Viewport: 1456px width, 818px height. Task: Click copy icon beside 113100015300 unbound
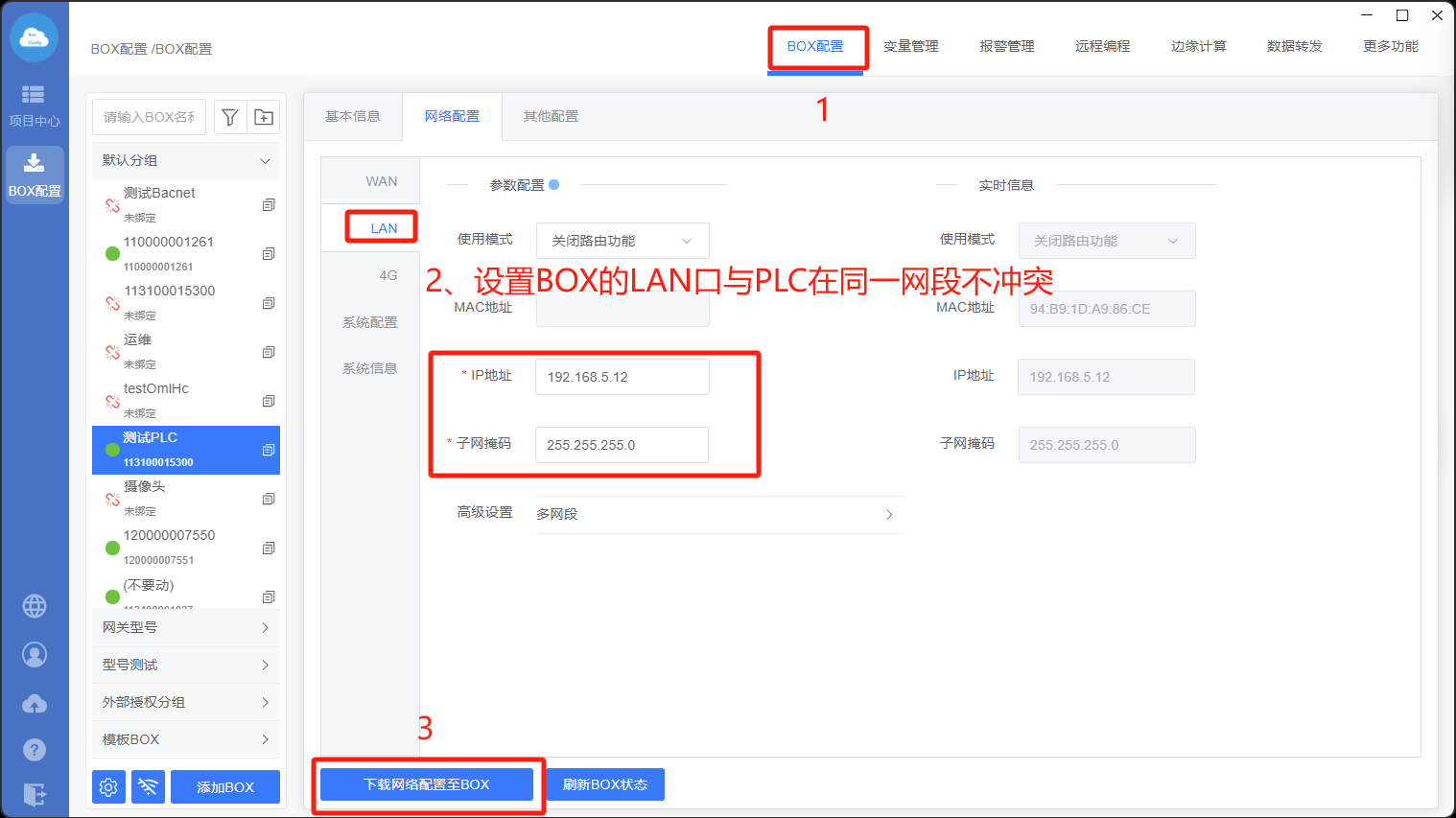point(269,303)
